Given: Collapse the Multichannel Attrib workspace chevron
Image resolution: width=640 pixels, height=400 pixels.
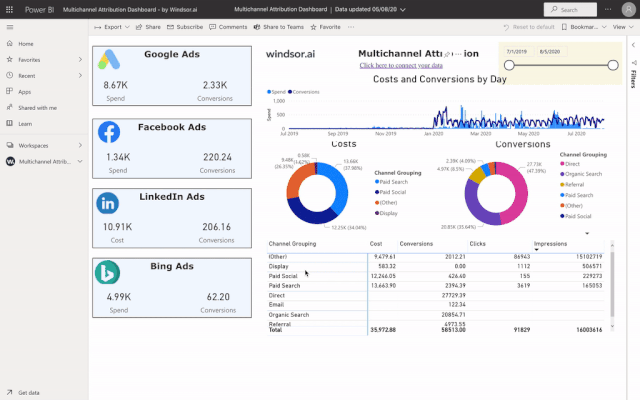Looking at the screenshot, I should pos(80,162).
